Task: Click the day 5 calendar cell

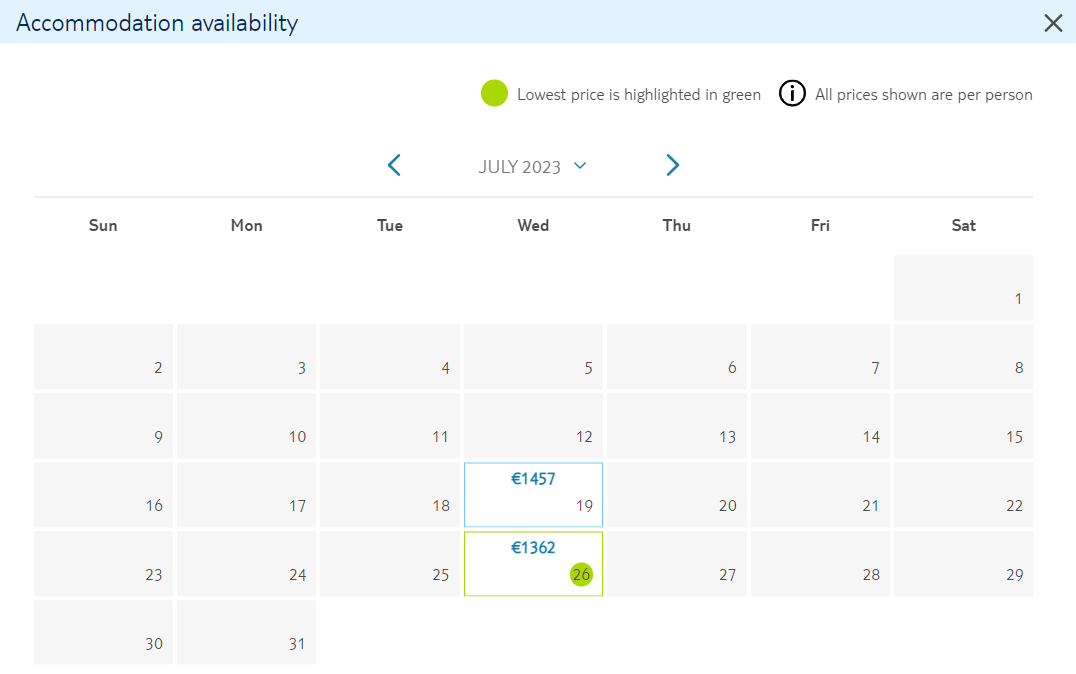Action: click(533, 357)
